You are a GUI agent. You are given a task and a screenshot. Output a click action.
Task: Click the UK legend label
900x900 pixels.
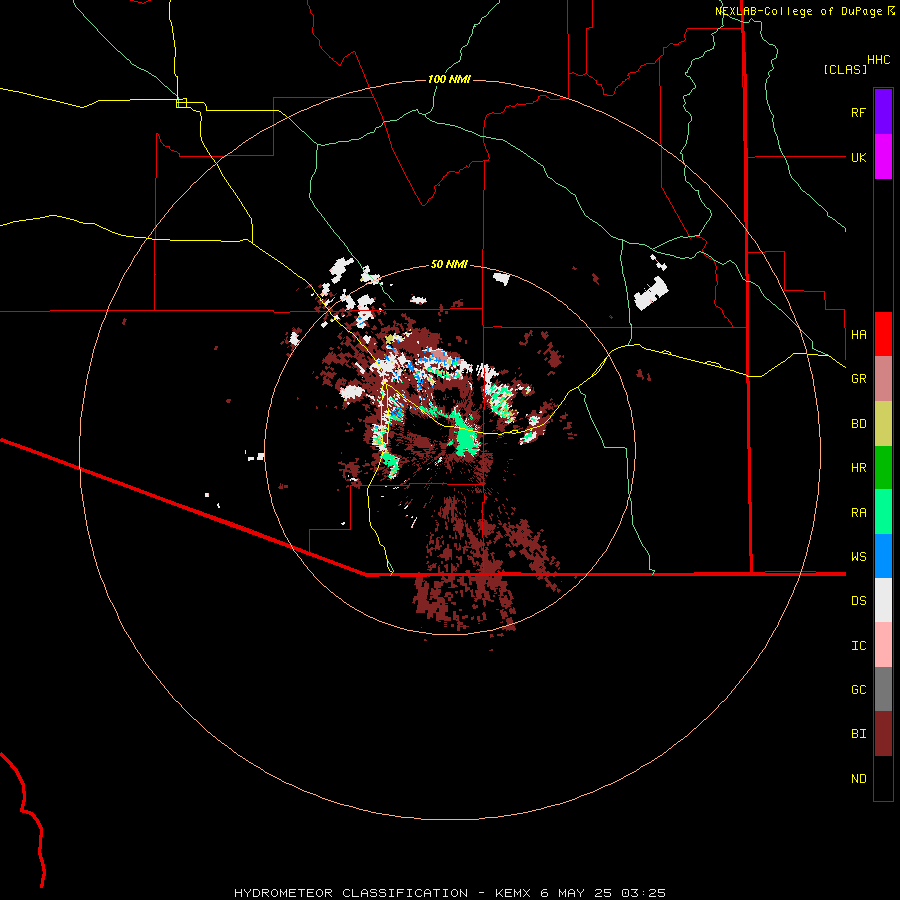859,157
